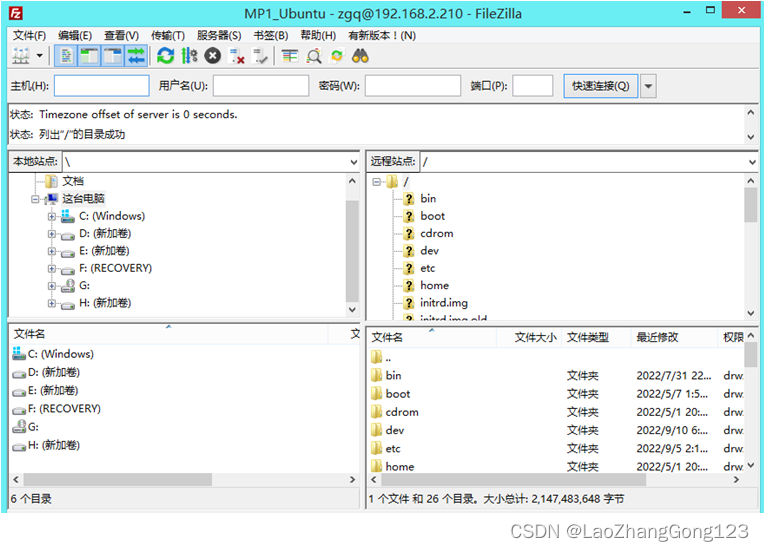Open directory listing filters dialog
764x551 pixels.
290,56
